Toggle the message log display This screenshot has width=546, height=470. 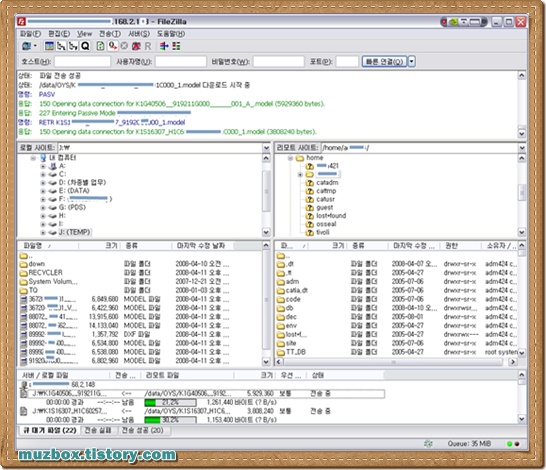coord(49,46)
